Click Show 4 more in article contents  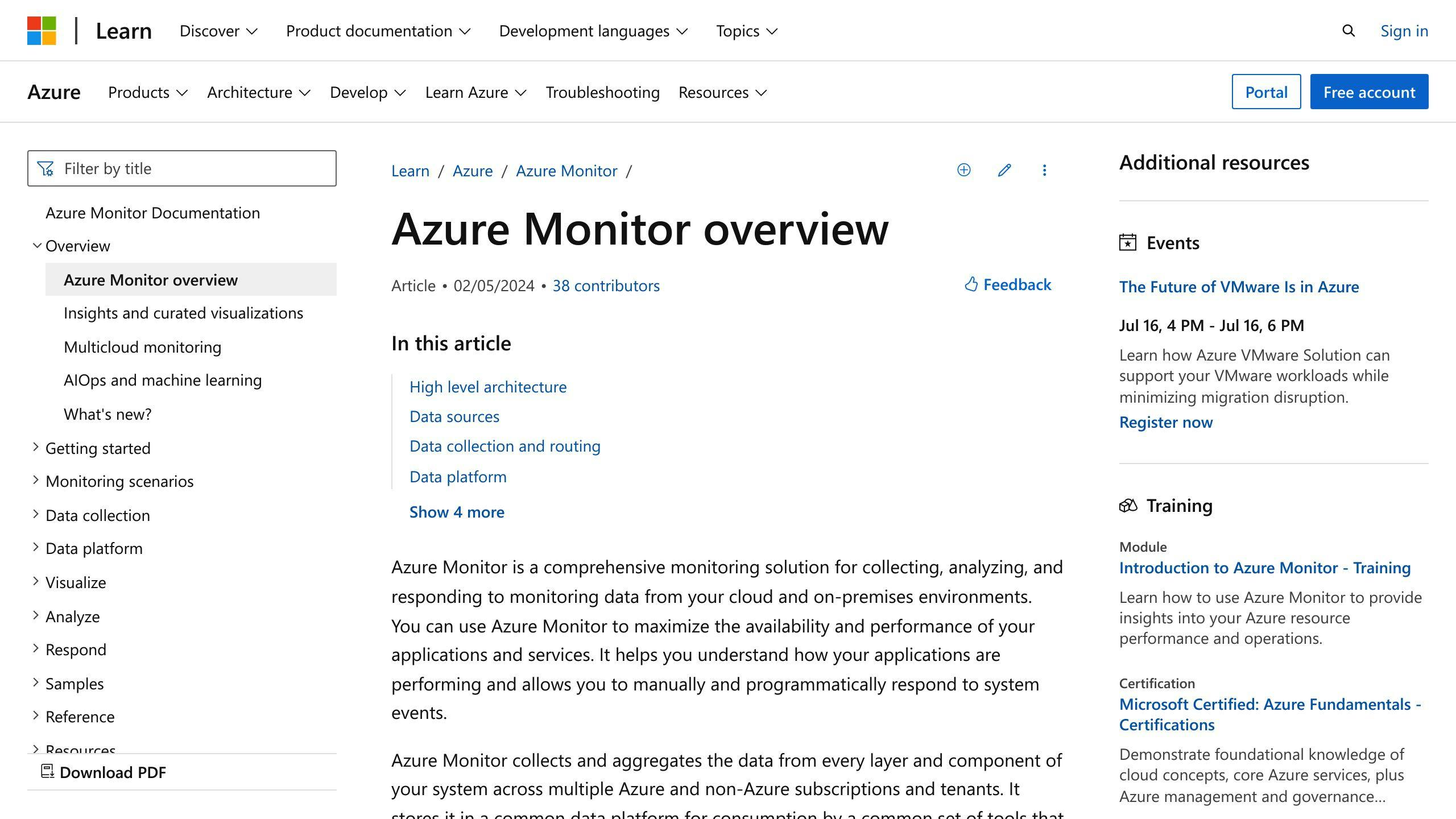(456, 511)
